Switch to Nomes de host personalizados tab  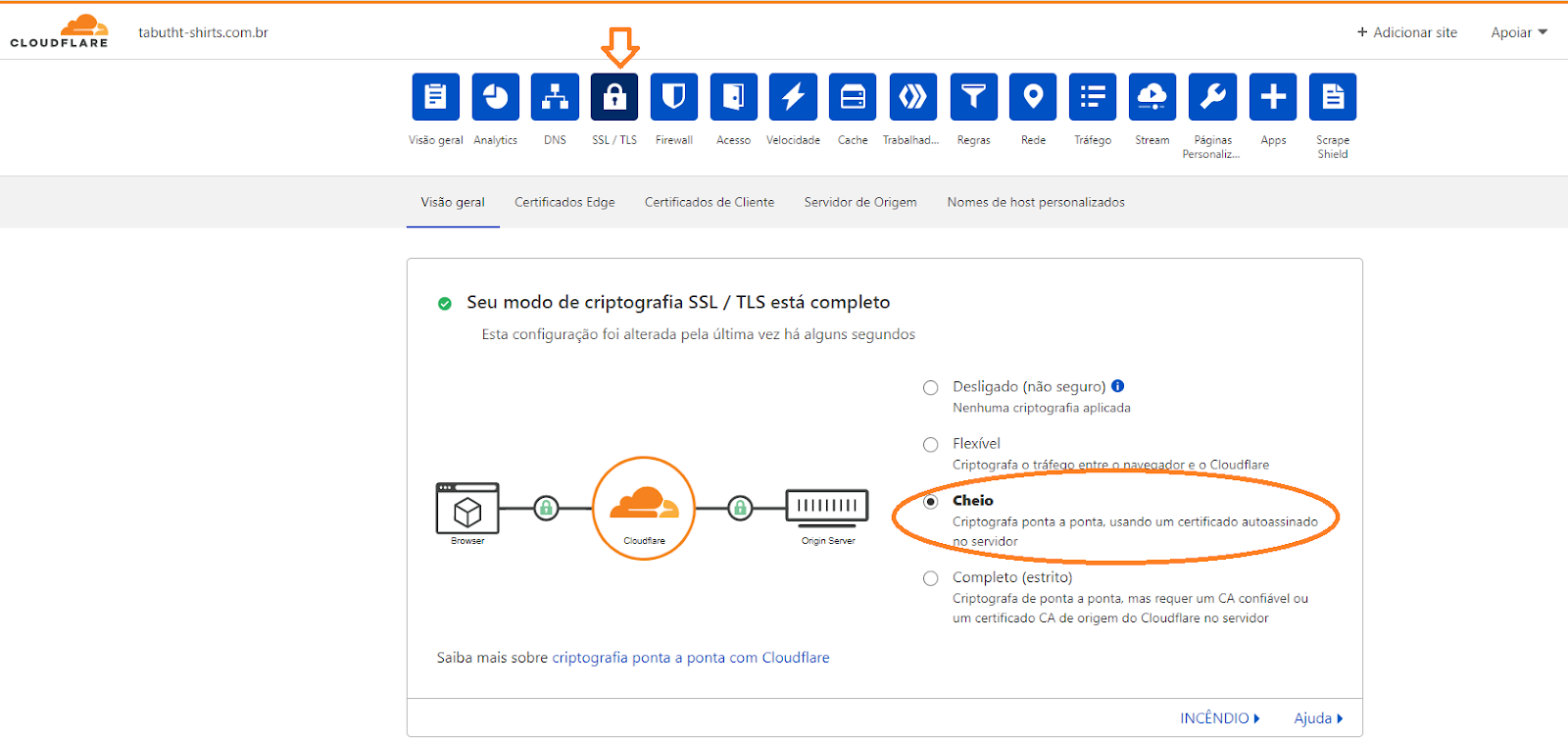pyautogui.click(x=1036, y=202)
